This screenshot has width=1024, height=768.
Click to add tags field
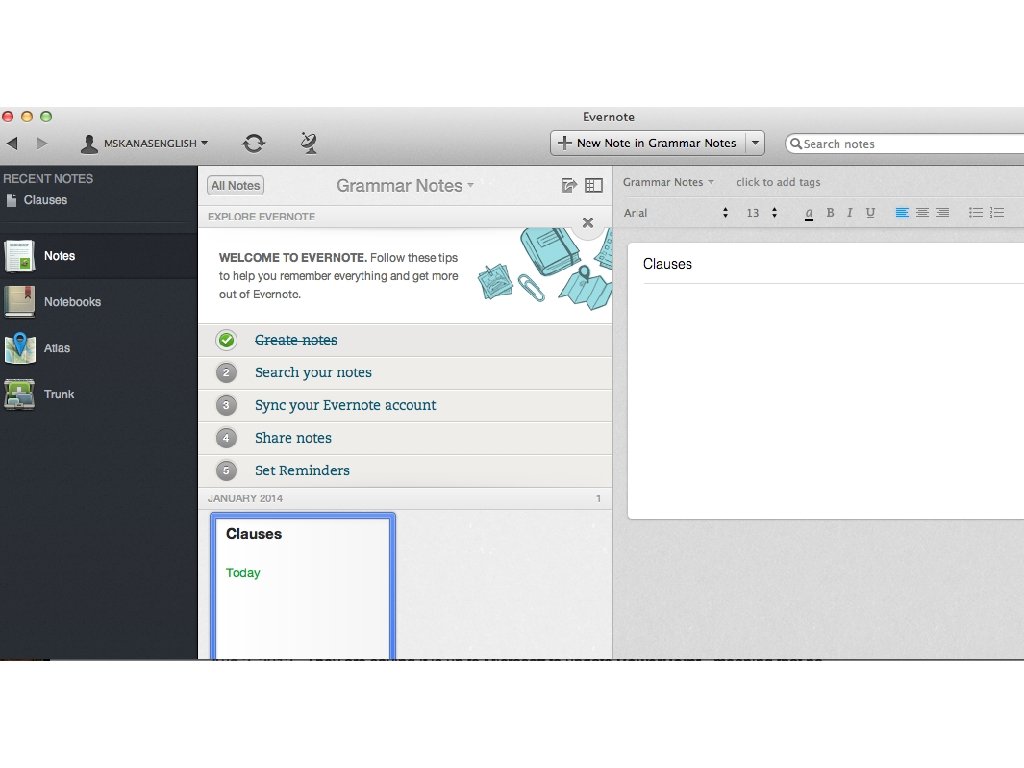[x=778, y=182]
